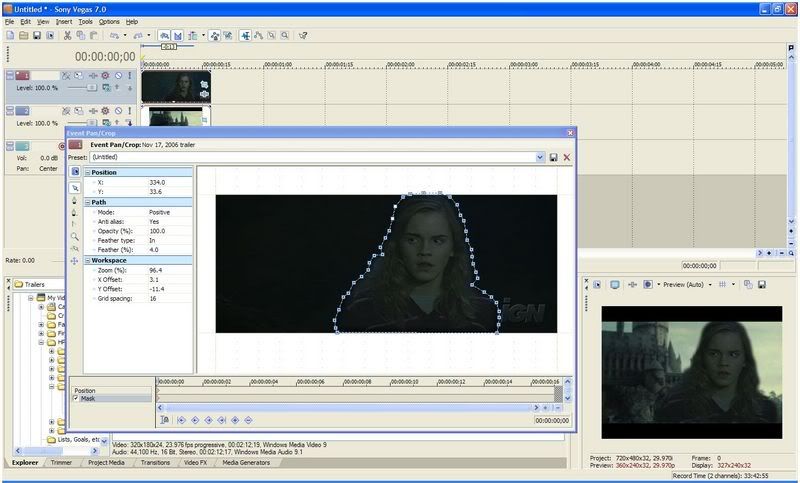Viewport: 800px width, 483px height.
Task: Solo video track 1
Action: tap(130, 75)
